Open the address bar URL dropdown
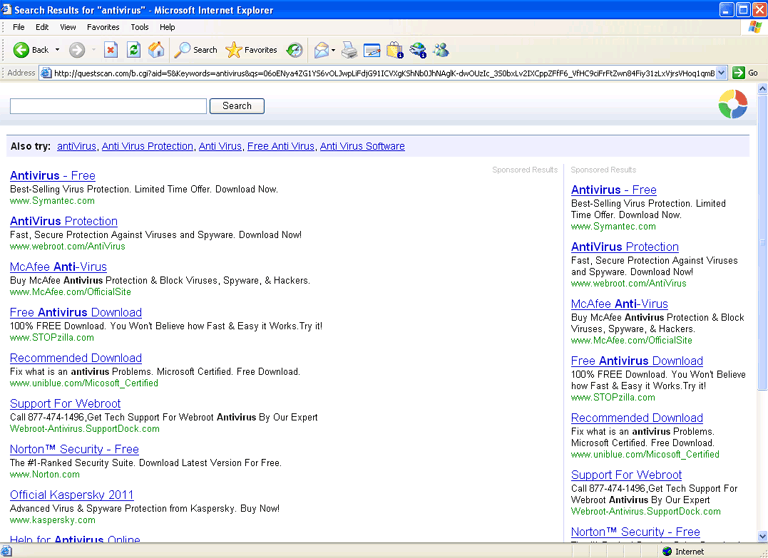Viewport: 768px width, 558px height. (722, 73)
